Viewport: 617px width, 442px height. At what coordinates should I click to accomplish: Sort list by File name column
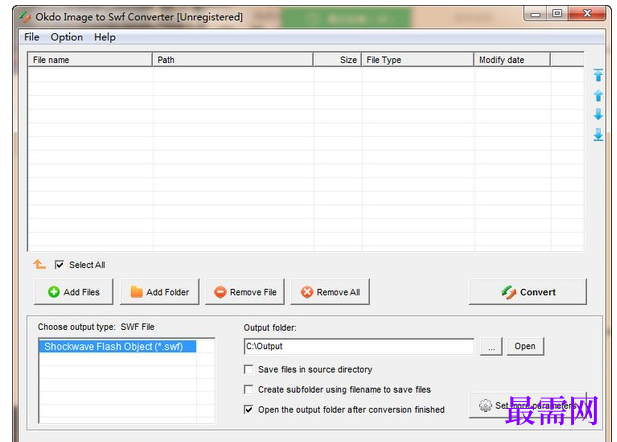tap(90, 60)
